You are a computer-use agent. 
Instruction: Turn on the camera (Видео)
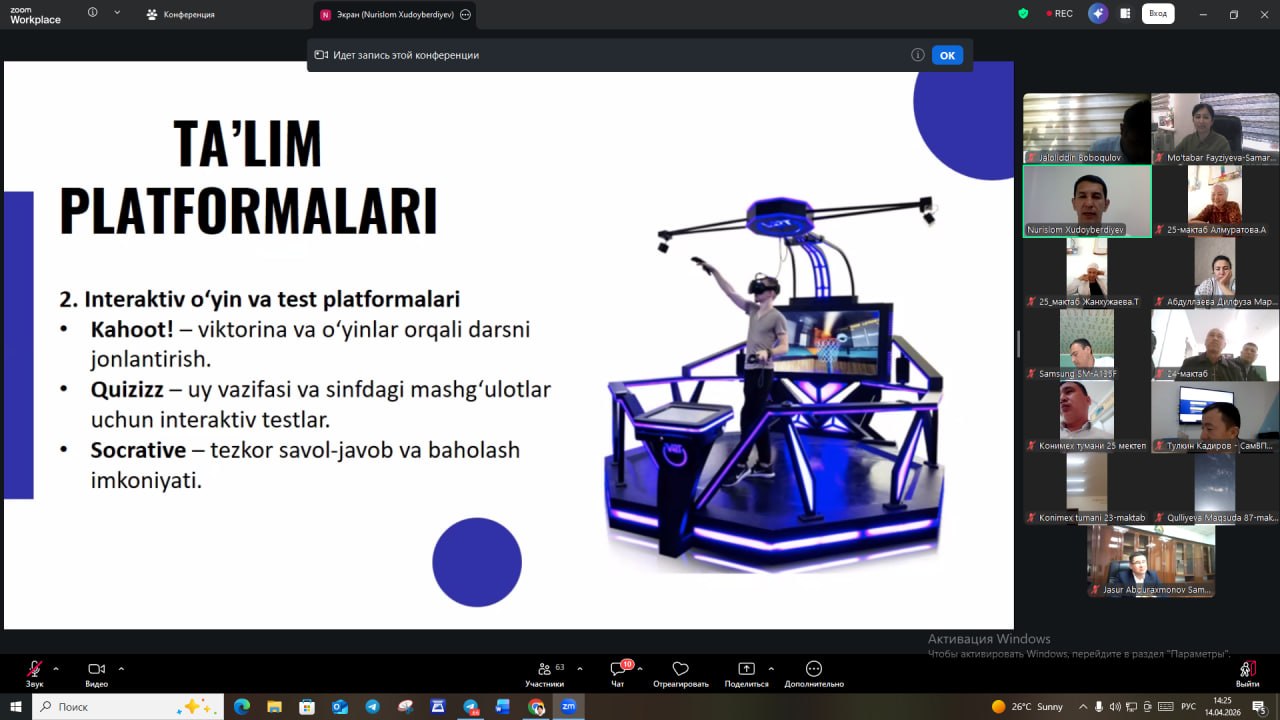tap(96, 670)
